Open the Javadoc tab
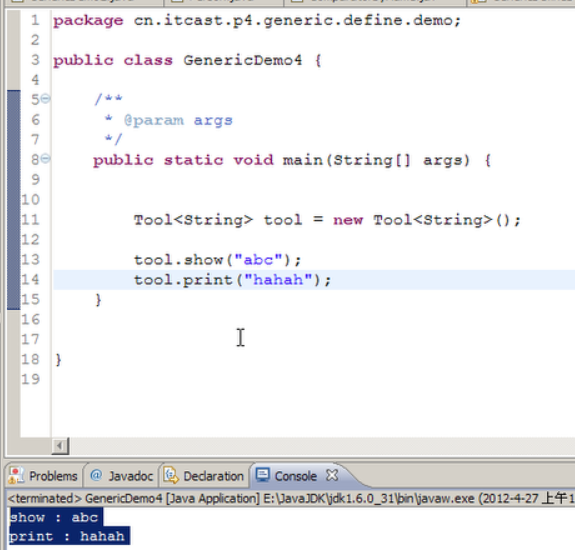The height and width of the screenshot is (550, 575). [121, 476]
